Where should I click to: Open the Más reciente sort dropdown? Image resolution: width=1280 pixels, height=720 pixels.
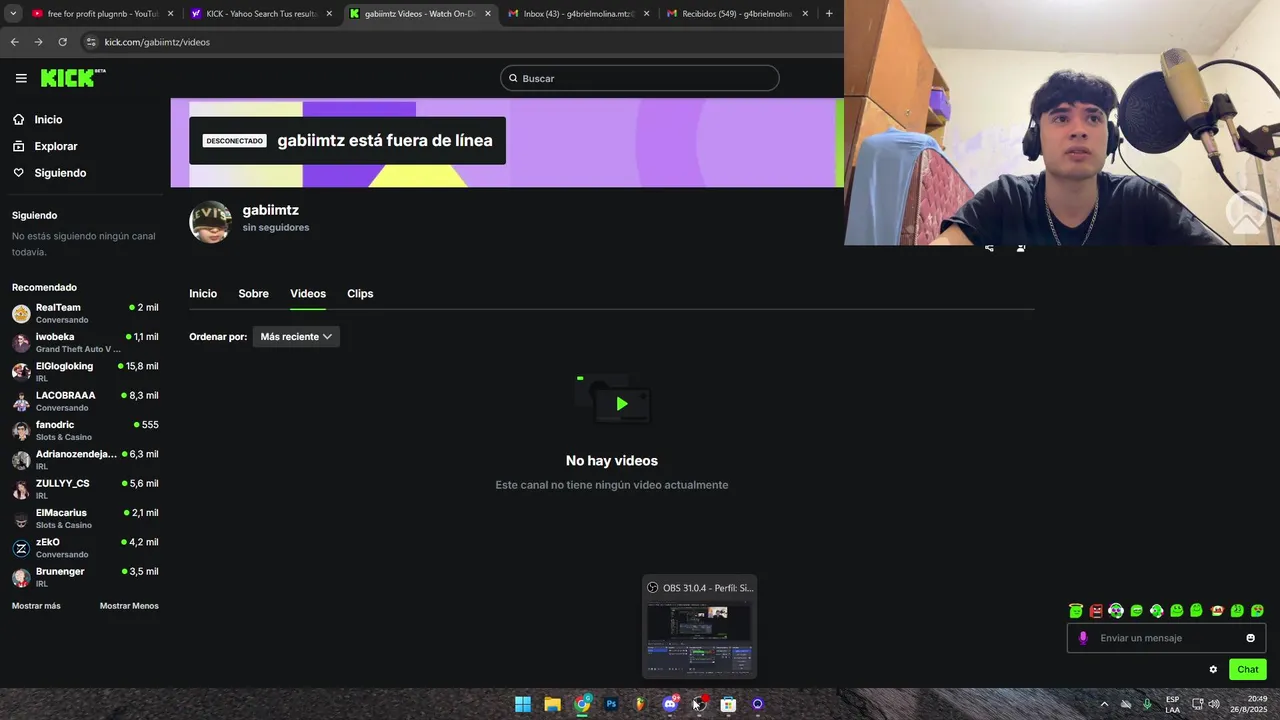[296, 337]
